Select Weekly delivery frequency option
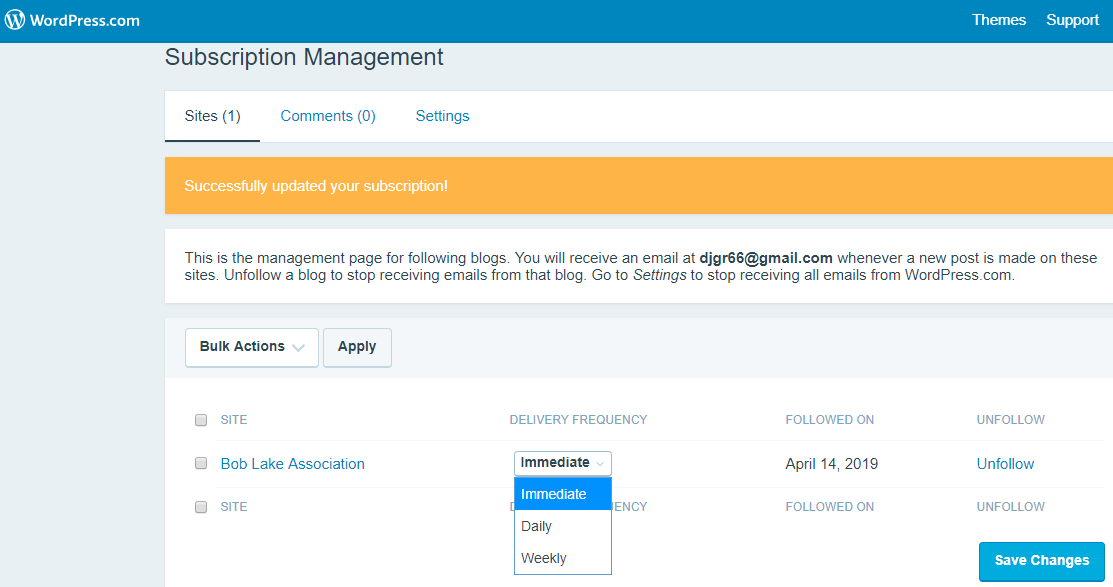 pos(544,558)
